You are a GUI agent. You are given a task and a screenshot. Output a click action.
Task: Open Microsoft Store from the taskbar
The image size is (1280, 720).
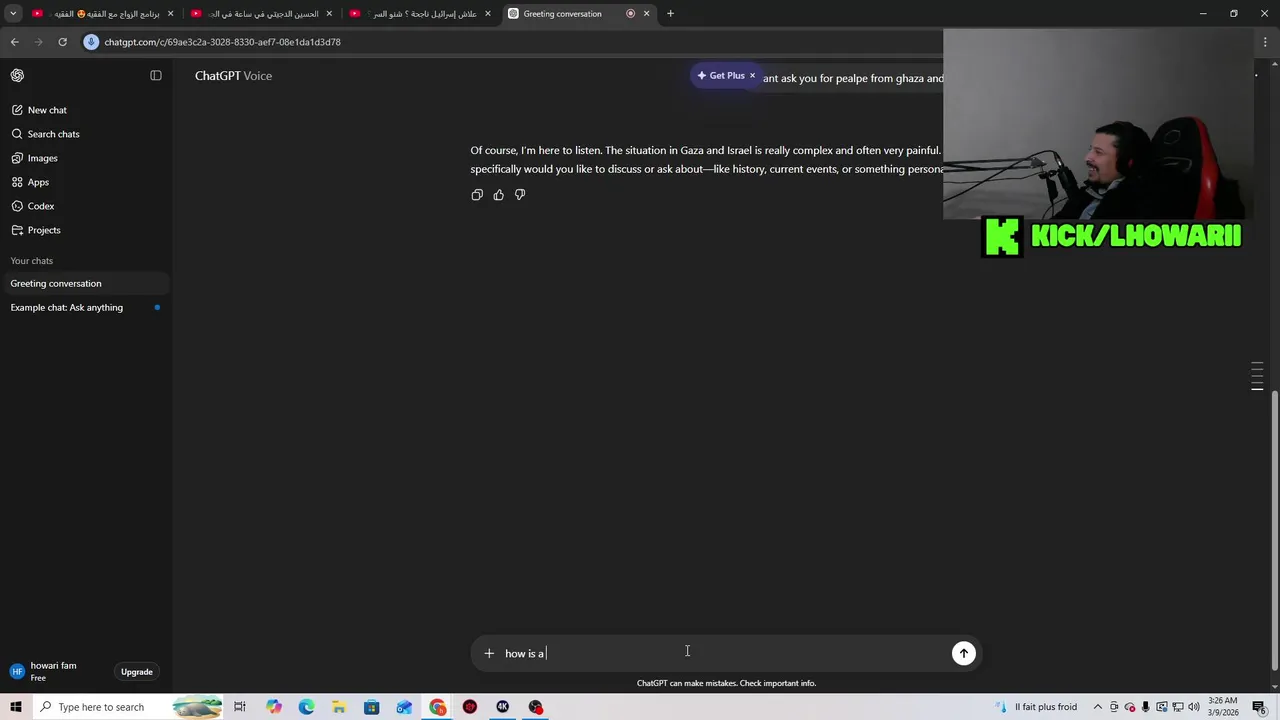click(371, 707)
